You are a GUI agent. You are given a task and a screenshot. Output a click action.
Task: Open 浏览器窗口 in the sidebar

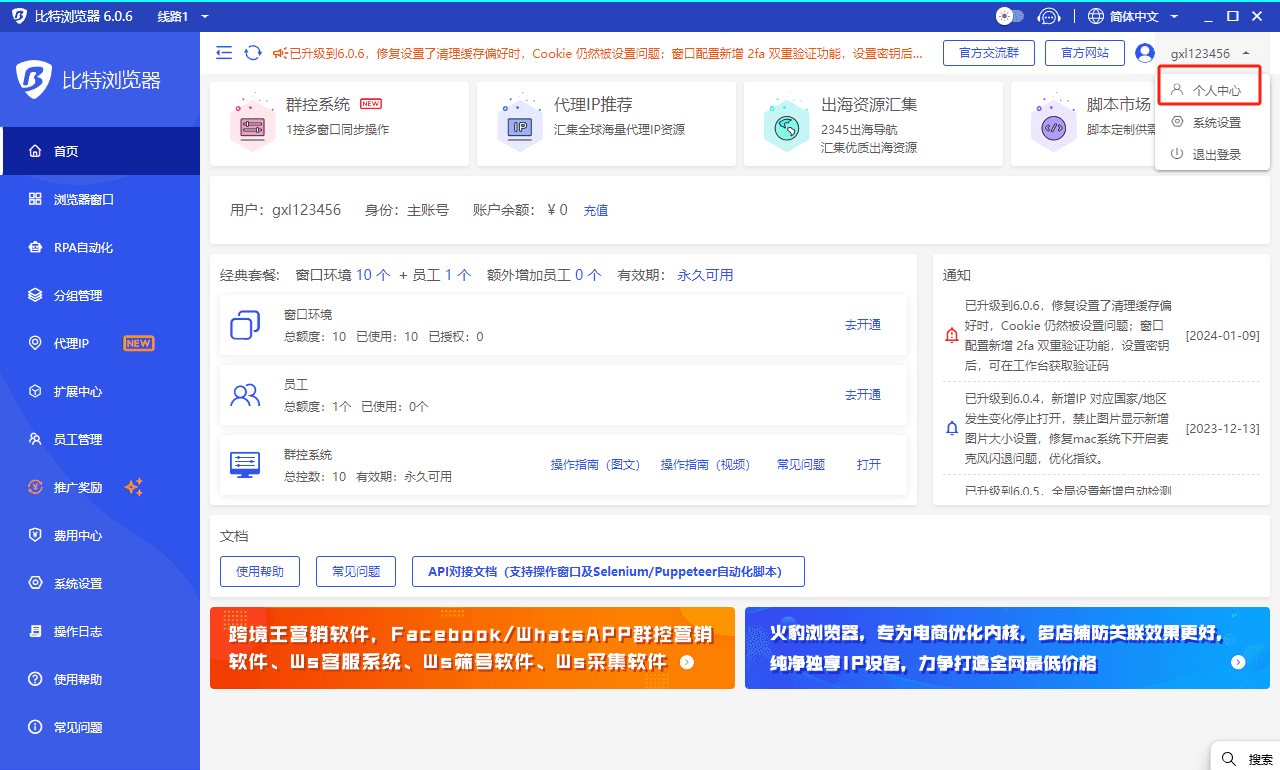click(x=100, y=199)
